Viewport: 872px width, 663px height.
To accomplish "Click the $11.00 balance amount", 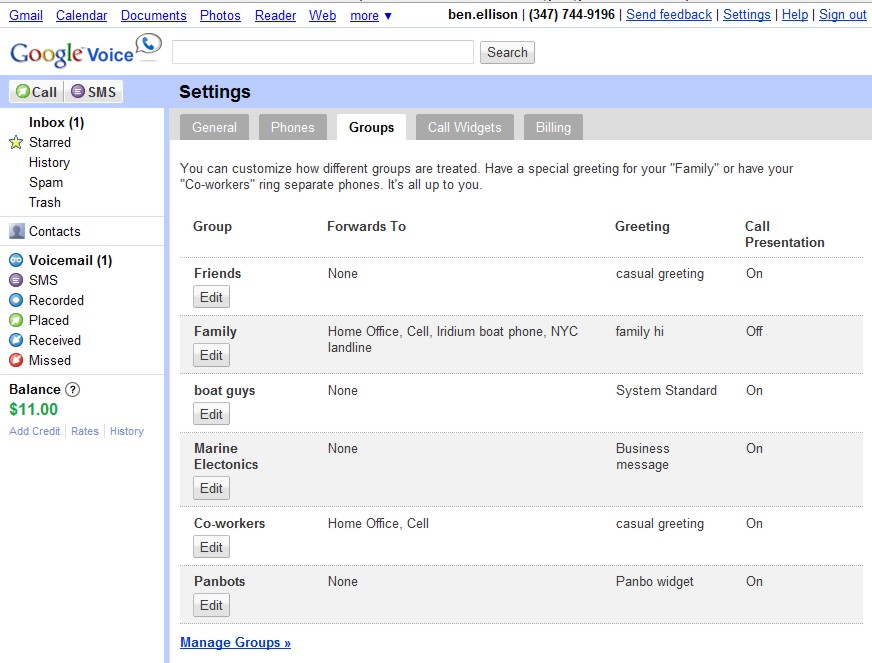I will click(x=33, y=409).
